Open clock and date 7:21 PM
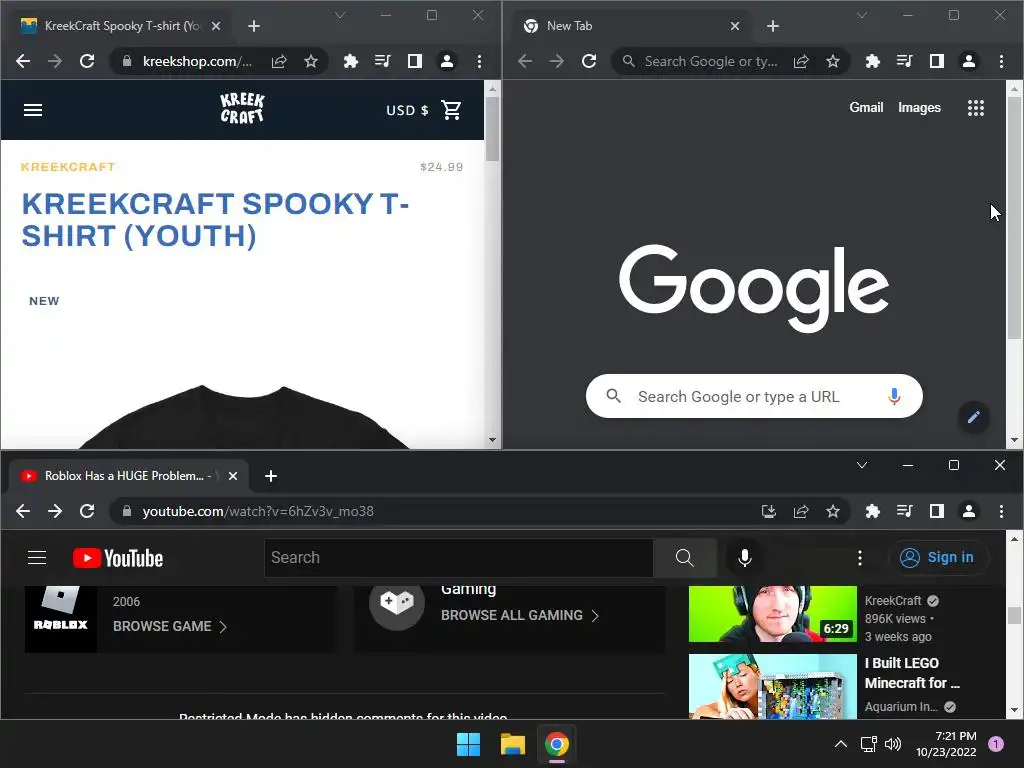The width and height of the screenshot is (1024, 768). [946, 744]
